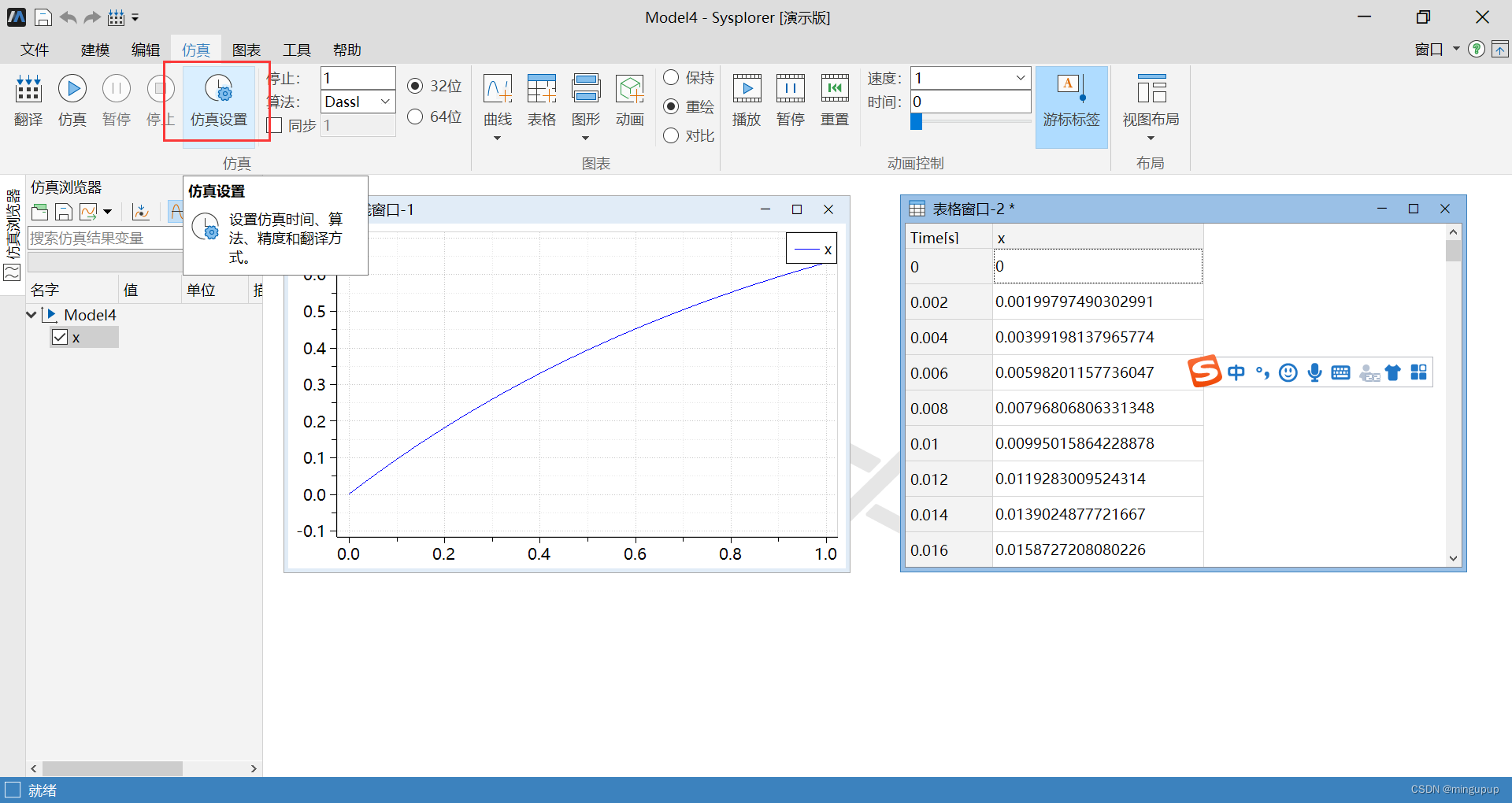Viewport: 1512px width, 803px height.
Task: Select the 对比 radio option
Action: point(671,135)
